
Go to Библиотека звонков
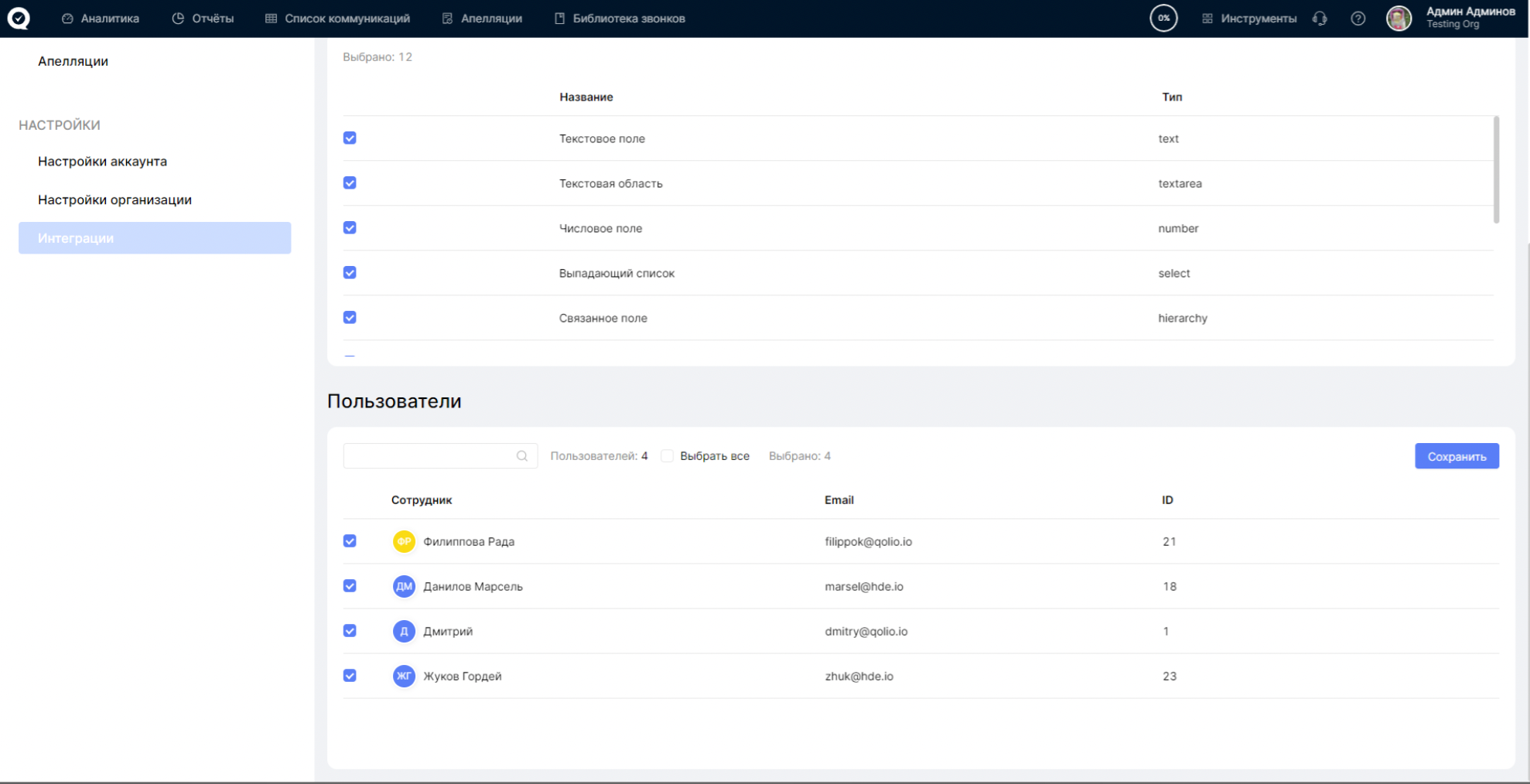coord(620,19)
